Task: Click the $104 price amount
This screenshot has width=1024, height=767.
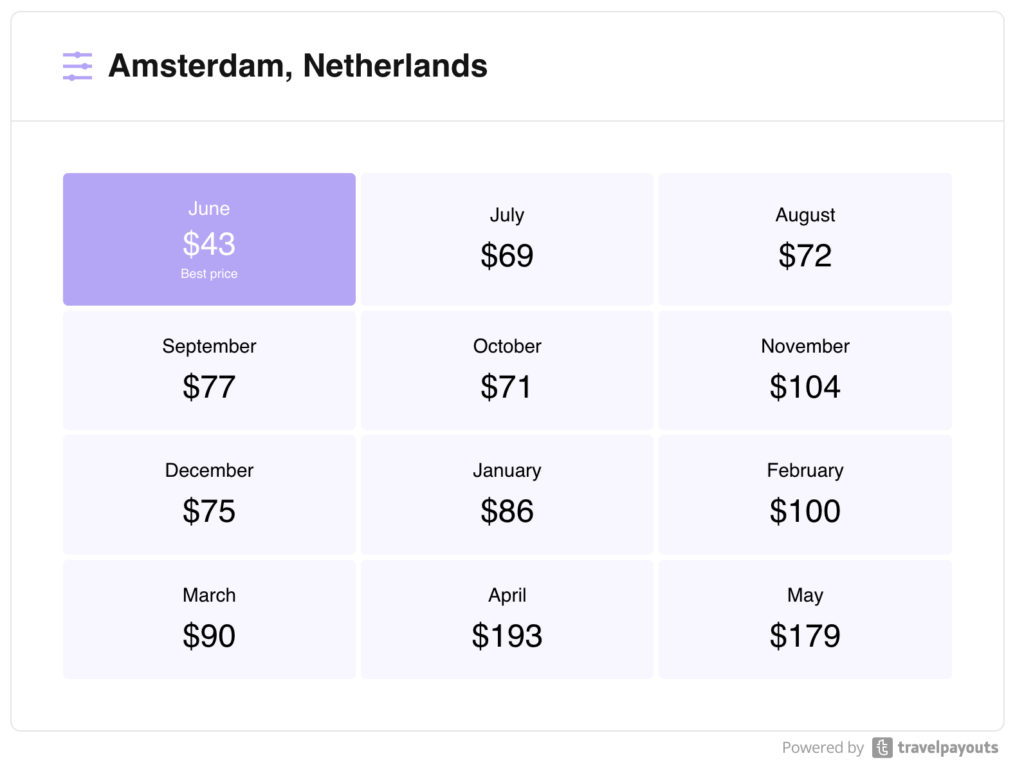Action: coord(805,387)
